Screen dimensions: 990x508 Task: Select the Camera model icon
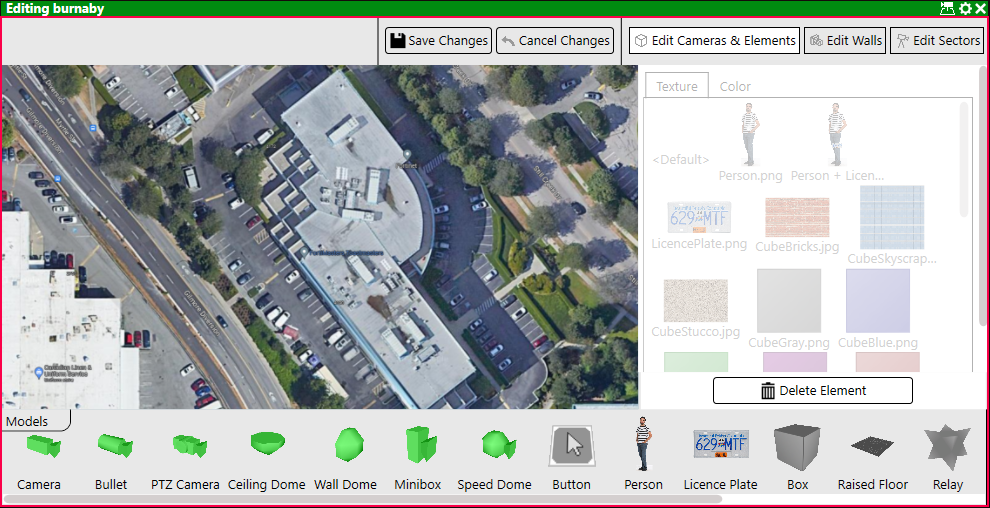(42, 447)
